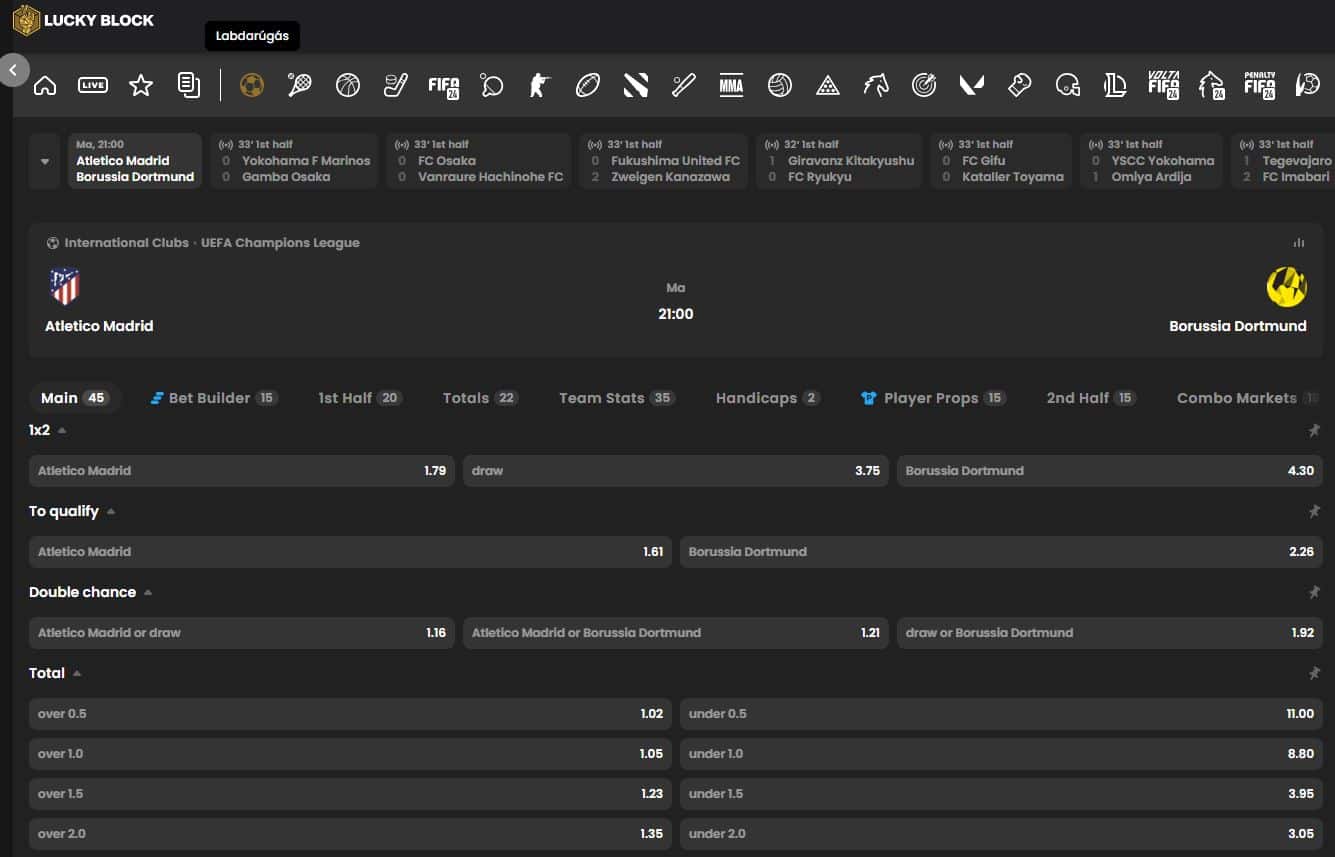Pick Atletico Madrid to qualify 1.61

(x=350, y=551)
